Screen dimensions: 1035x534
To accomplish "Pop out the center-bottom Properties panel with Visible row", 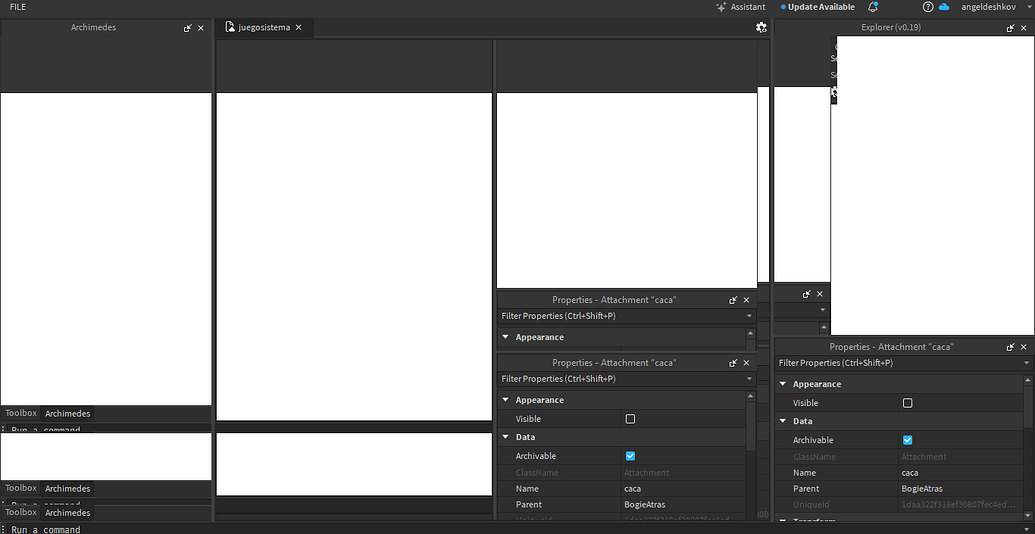I will 733,363.
